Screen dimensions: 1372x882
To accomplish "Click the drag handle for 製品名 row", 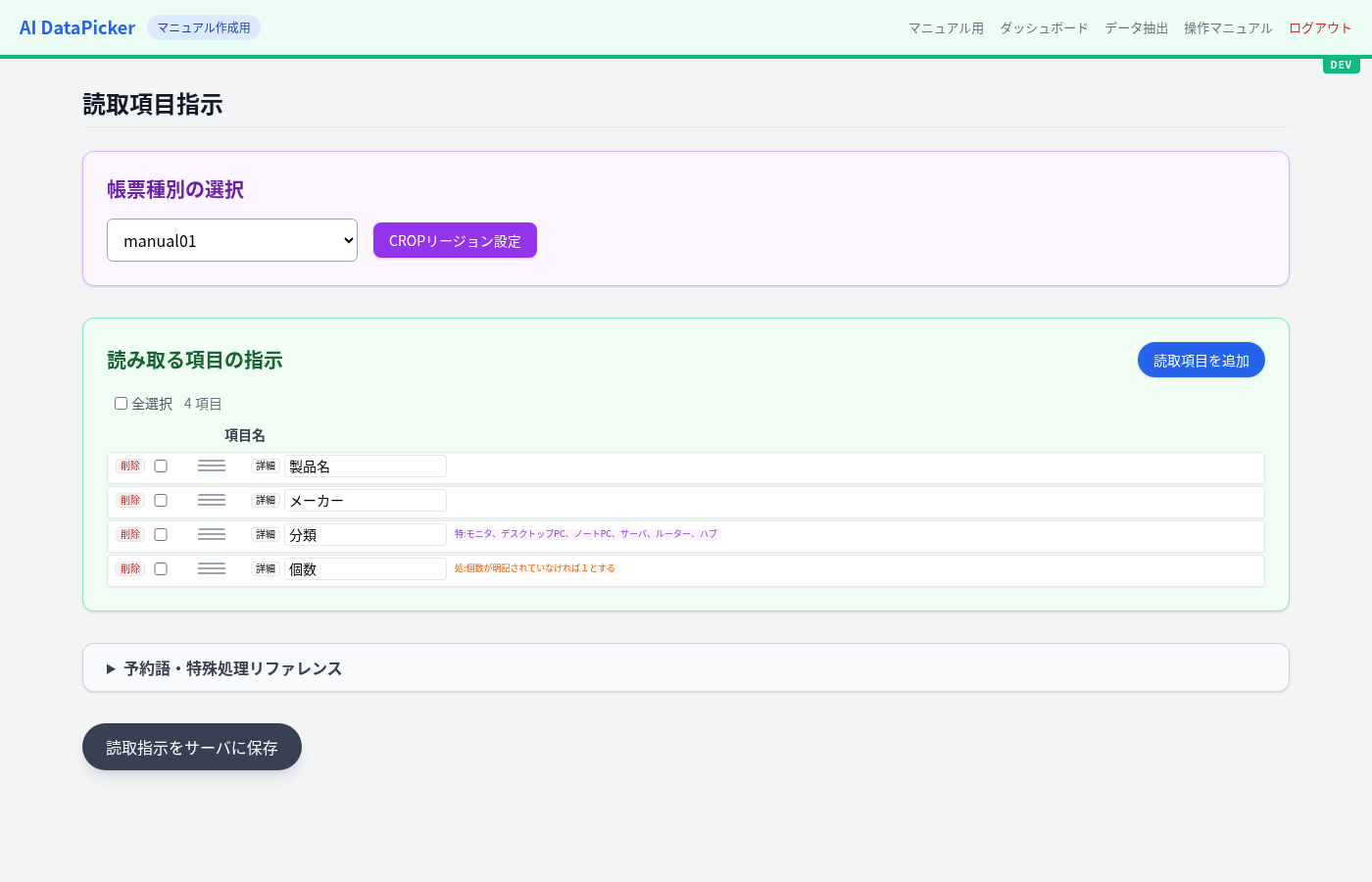I will pos(212,466).
